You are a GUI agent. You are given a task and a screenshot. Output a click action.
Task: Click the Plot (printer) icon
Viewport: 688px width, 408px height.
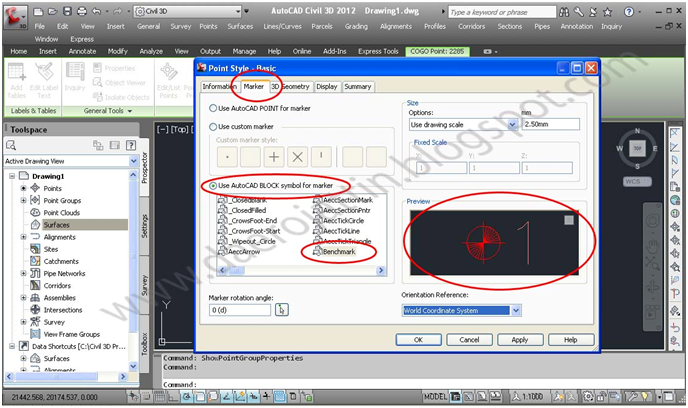pyautogui.click(x=82, y=12)
